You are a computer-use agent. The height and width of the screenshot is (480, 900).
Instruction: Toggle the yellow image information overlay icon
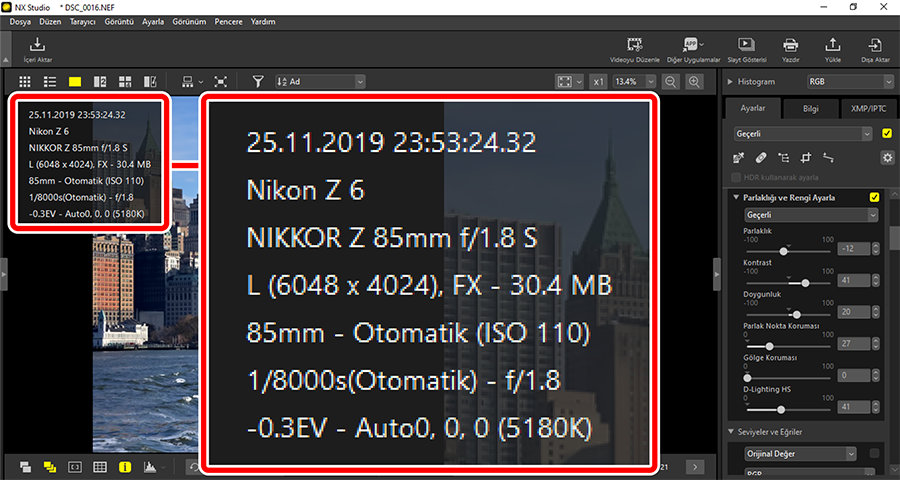(x=125, y=467)
